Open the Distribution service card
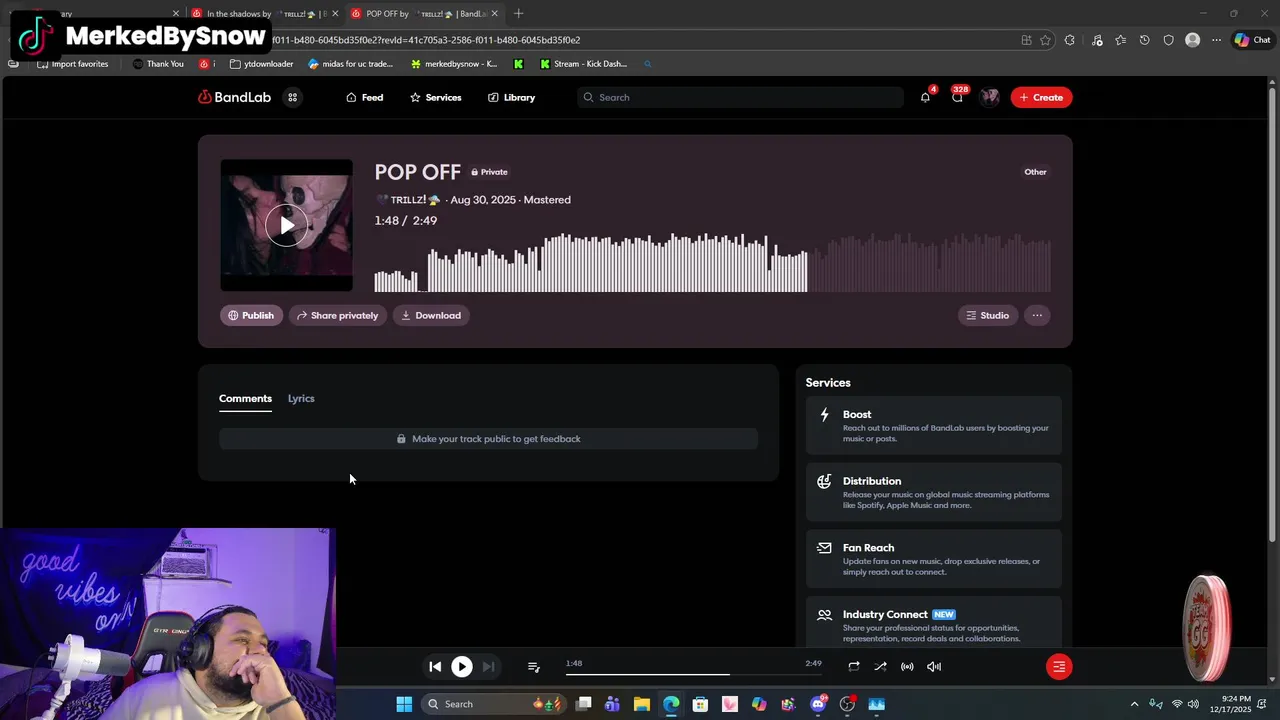Viewport: 1280px width, 720px height. point(934,492)
